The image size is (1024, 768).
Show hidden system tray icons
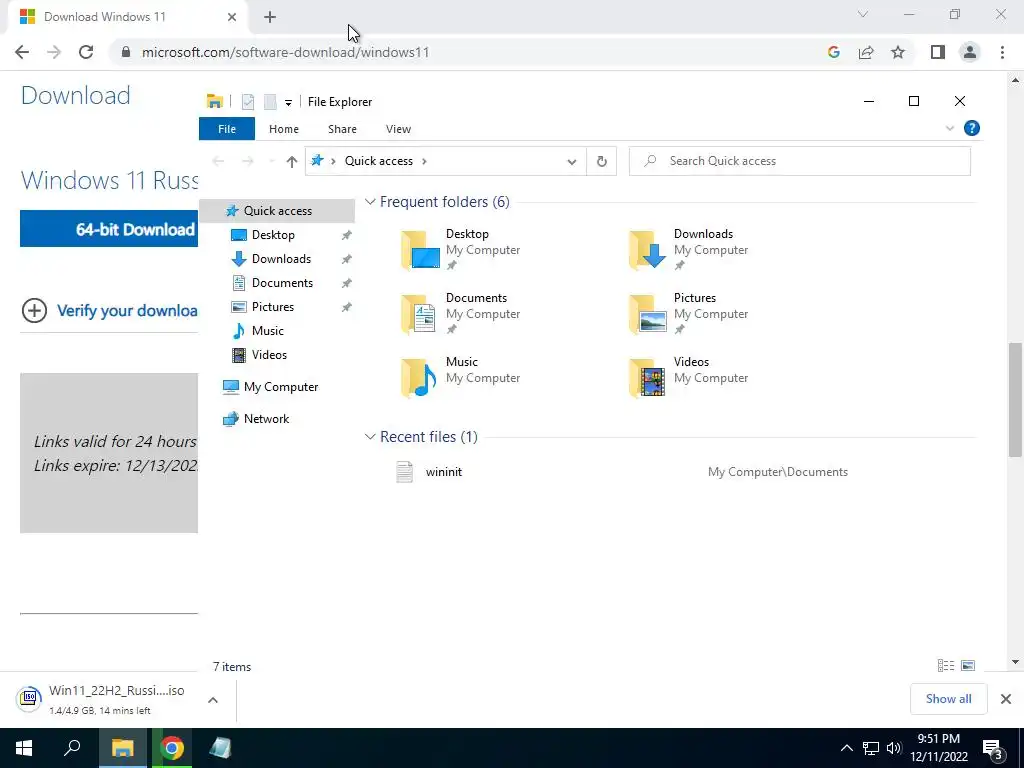click(x=846, y=748)
